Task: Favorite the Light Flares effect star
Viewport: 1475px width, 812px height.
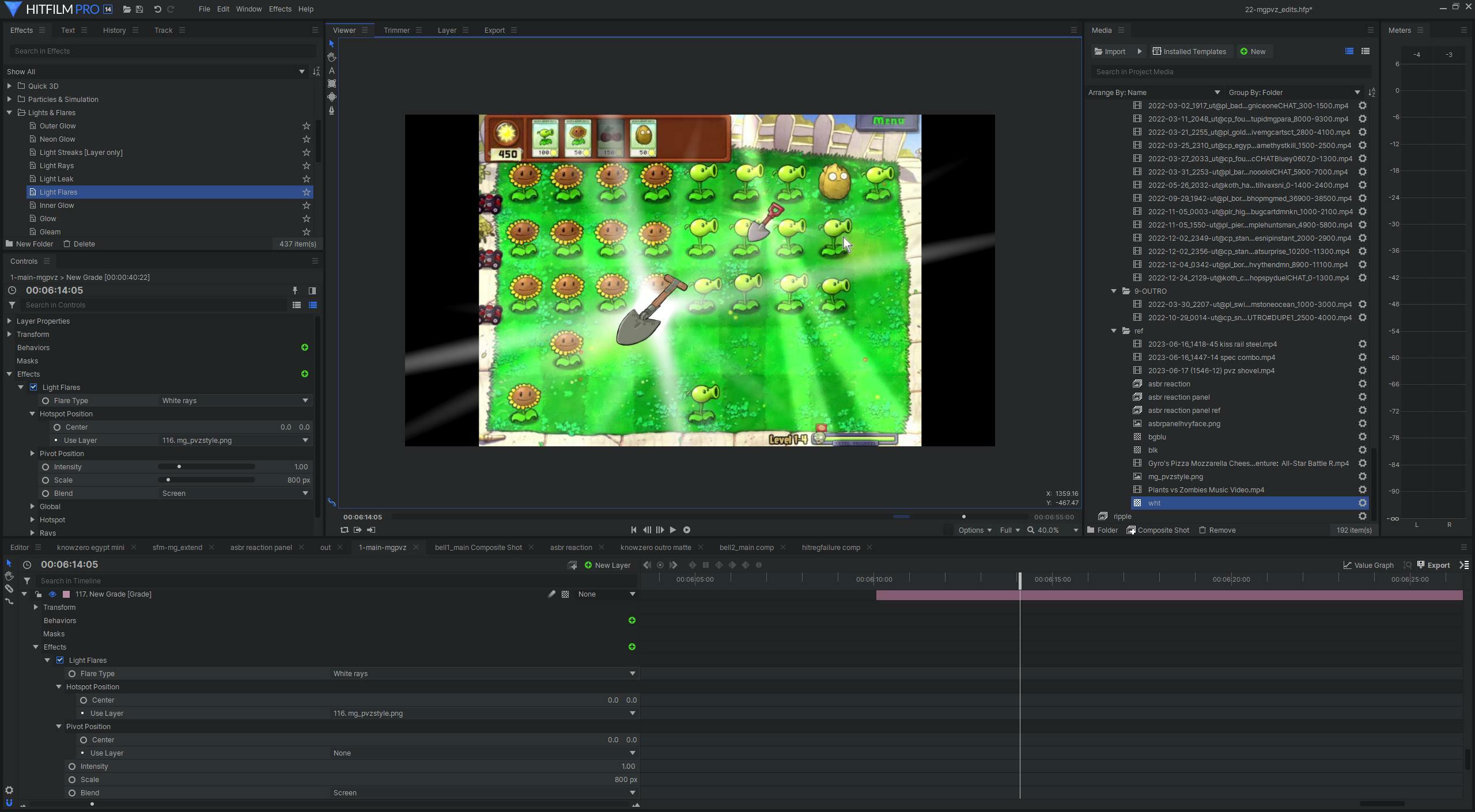Action: click(x=307, y=192)
